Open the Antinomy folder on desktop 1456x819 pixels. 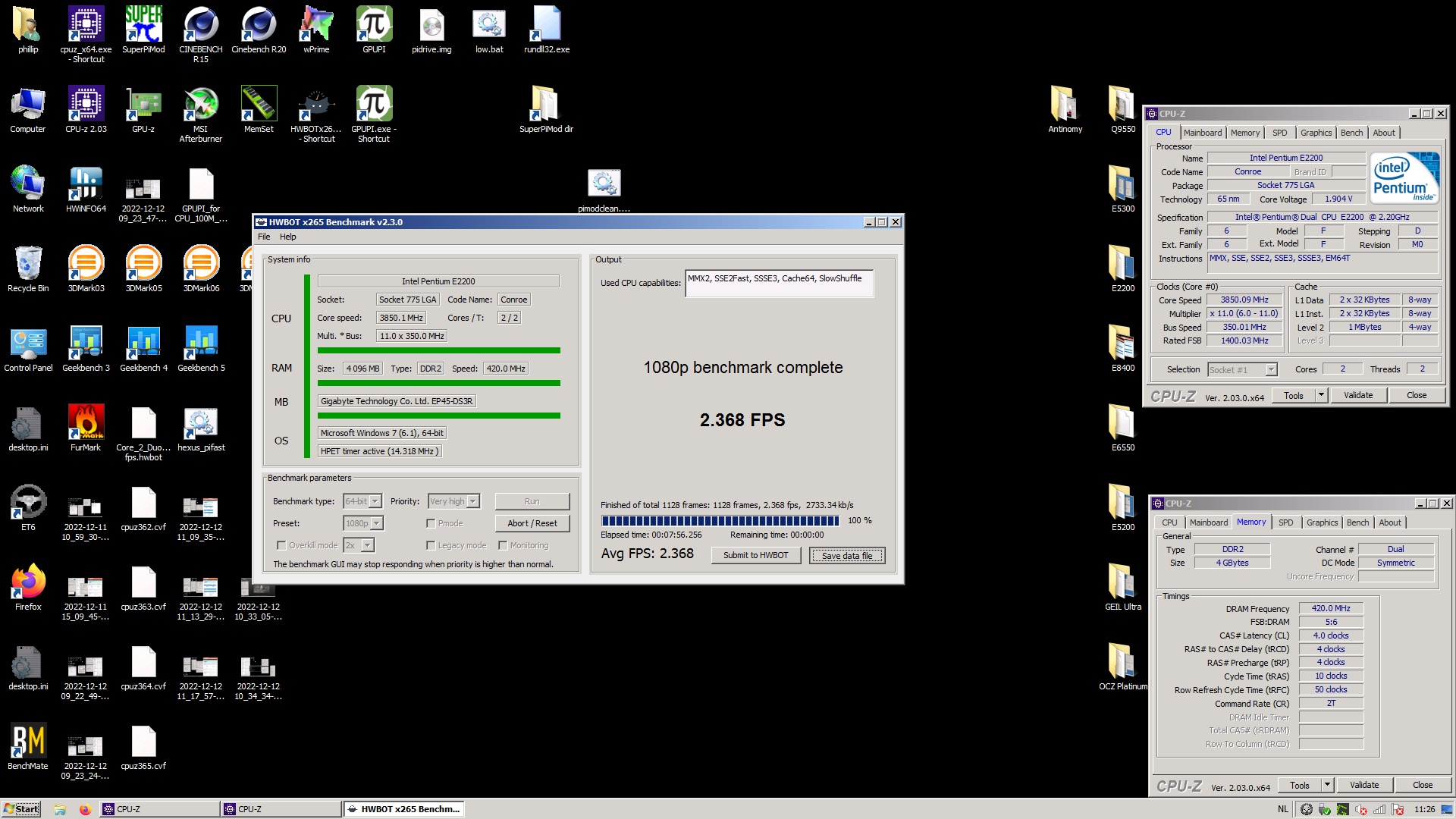tap(1065, 110)
